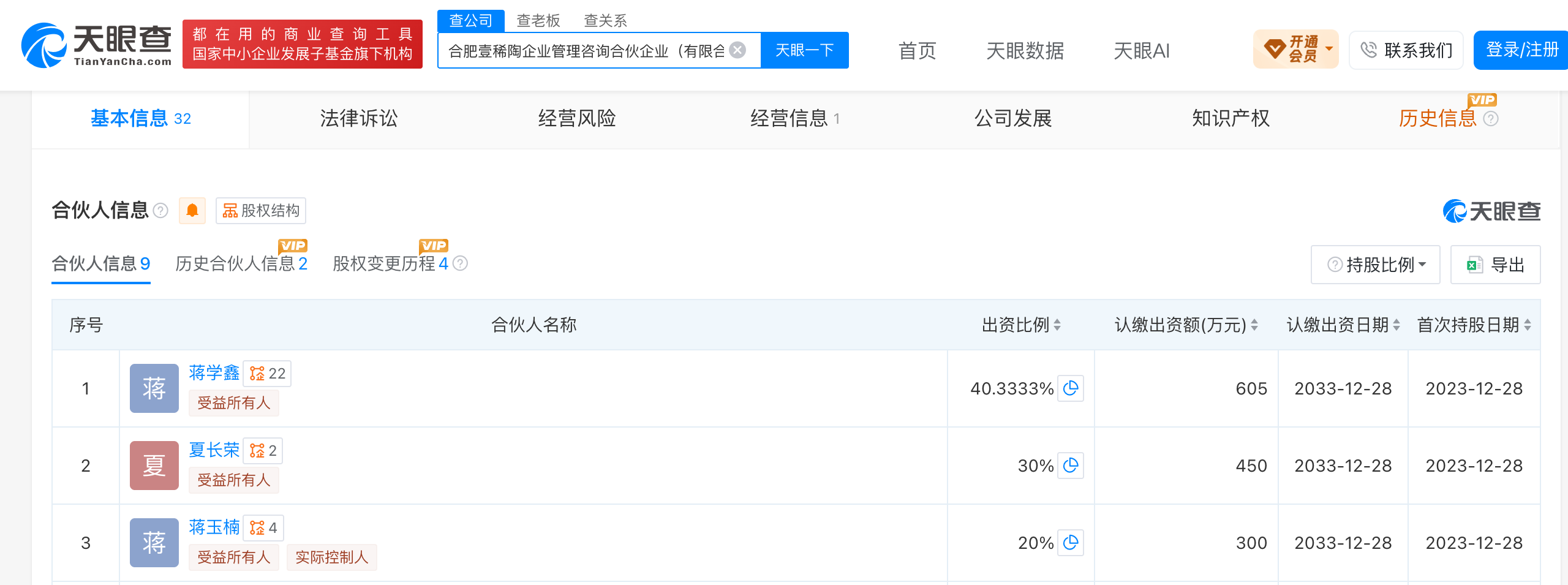
Task: Open the 历史合伙人信息 sub-tab
Action: (x=241, y=263)
